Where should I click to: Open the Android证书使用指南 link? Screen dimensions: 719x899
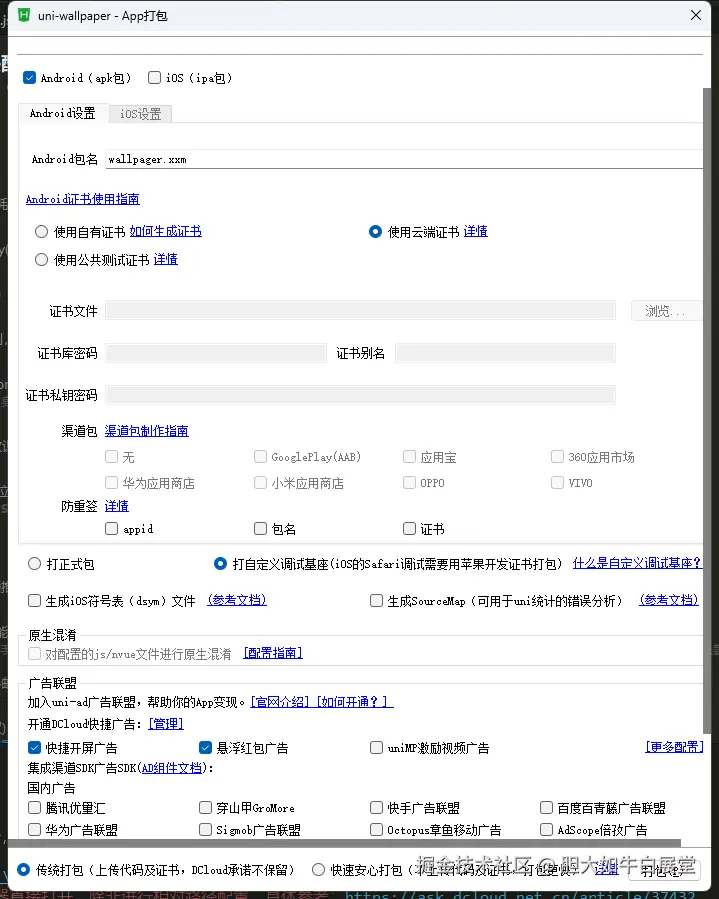pos(83,199)
